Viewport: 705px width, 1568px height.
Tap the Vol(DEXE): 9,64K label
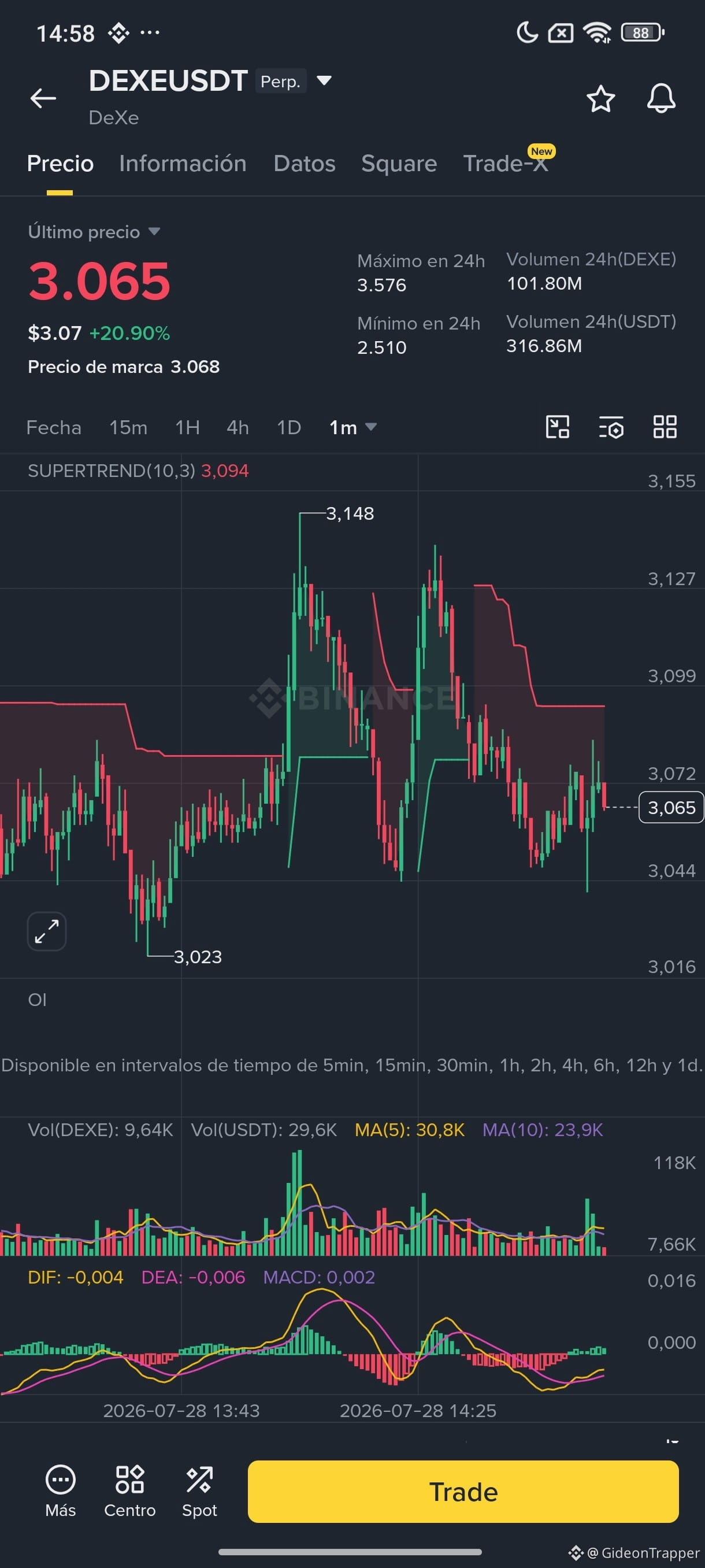(x=101, y=1130)
